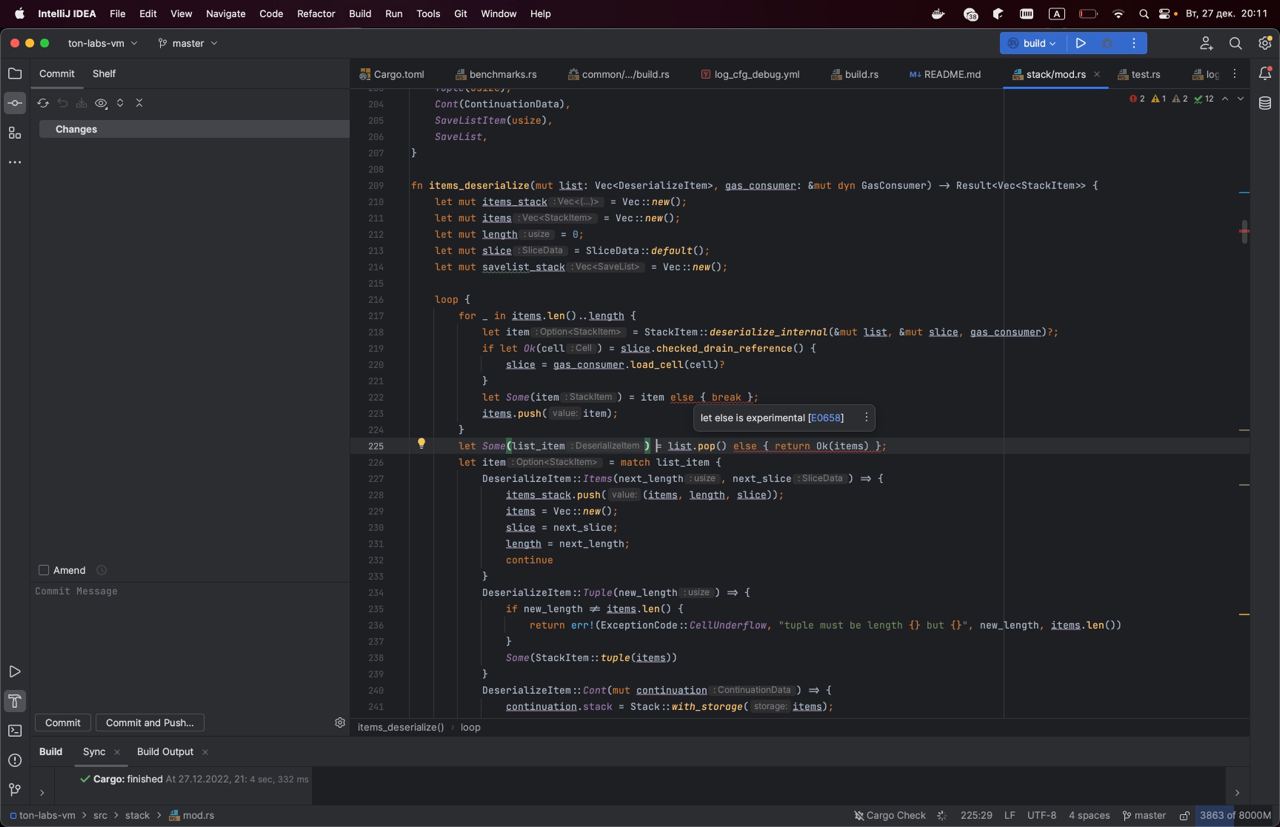Click the E0658 error code link
Image resolution: width=1280 pixels, height=827 pixels.
(825, 418)
